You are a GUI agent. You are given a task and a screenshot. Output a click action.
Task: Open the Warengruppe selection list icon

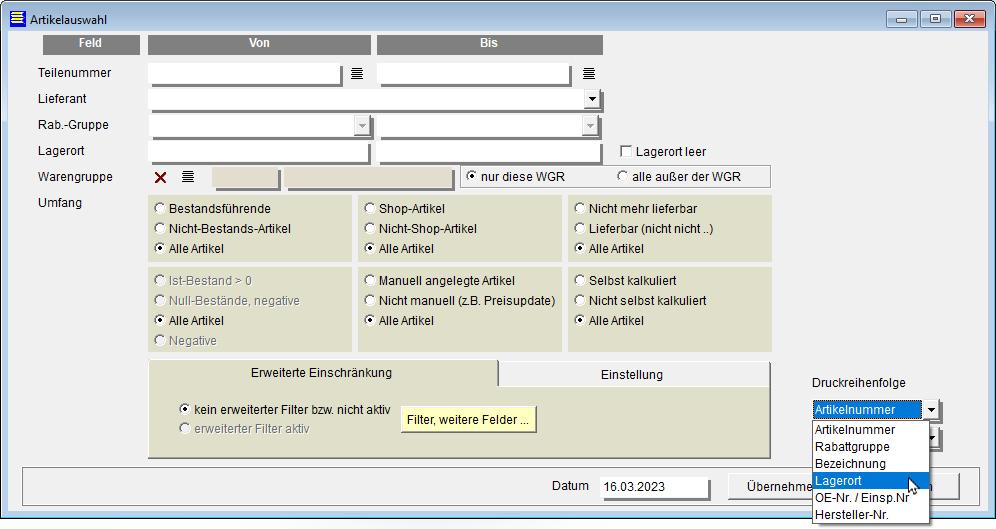coord(187,177)
